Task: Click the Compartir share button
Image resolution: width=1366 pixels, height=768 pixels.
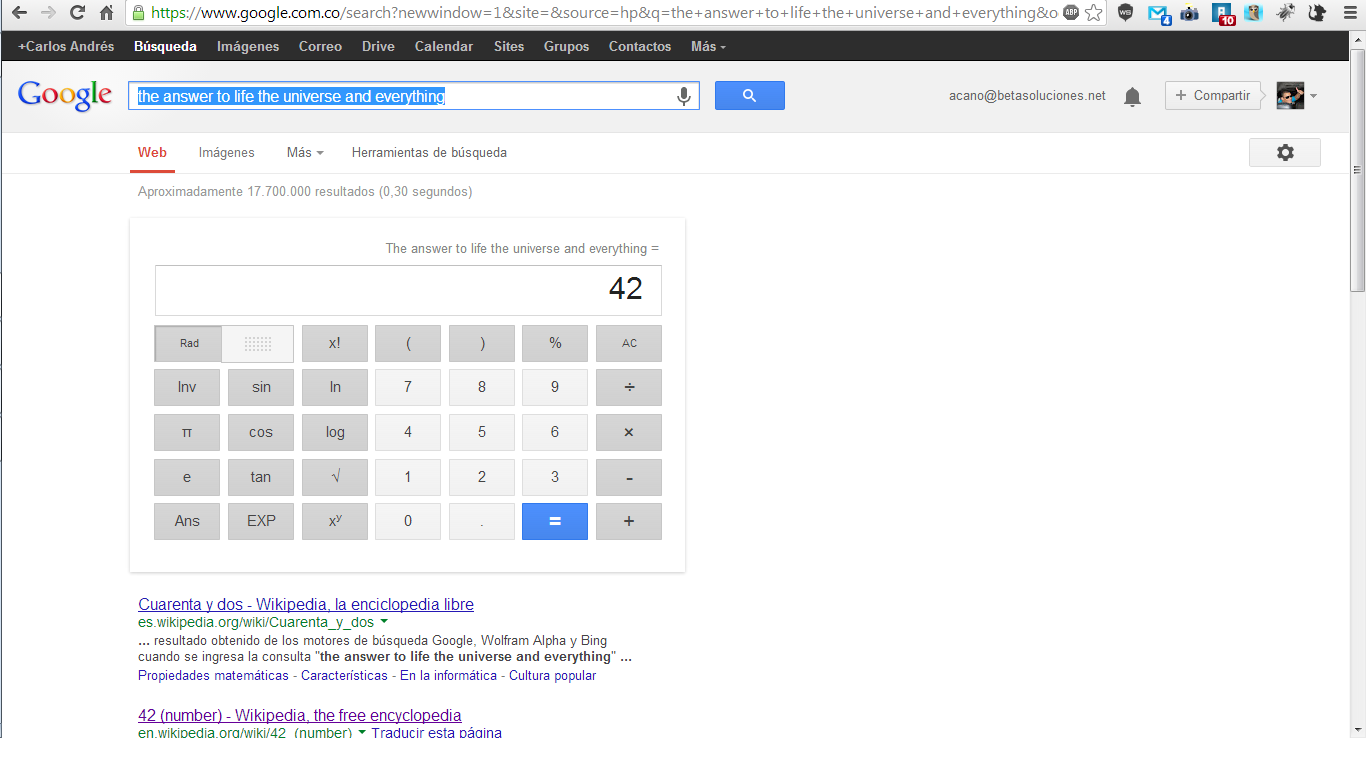Action: click(x=1213, y=96)
